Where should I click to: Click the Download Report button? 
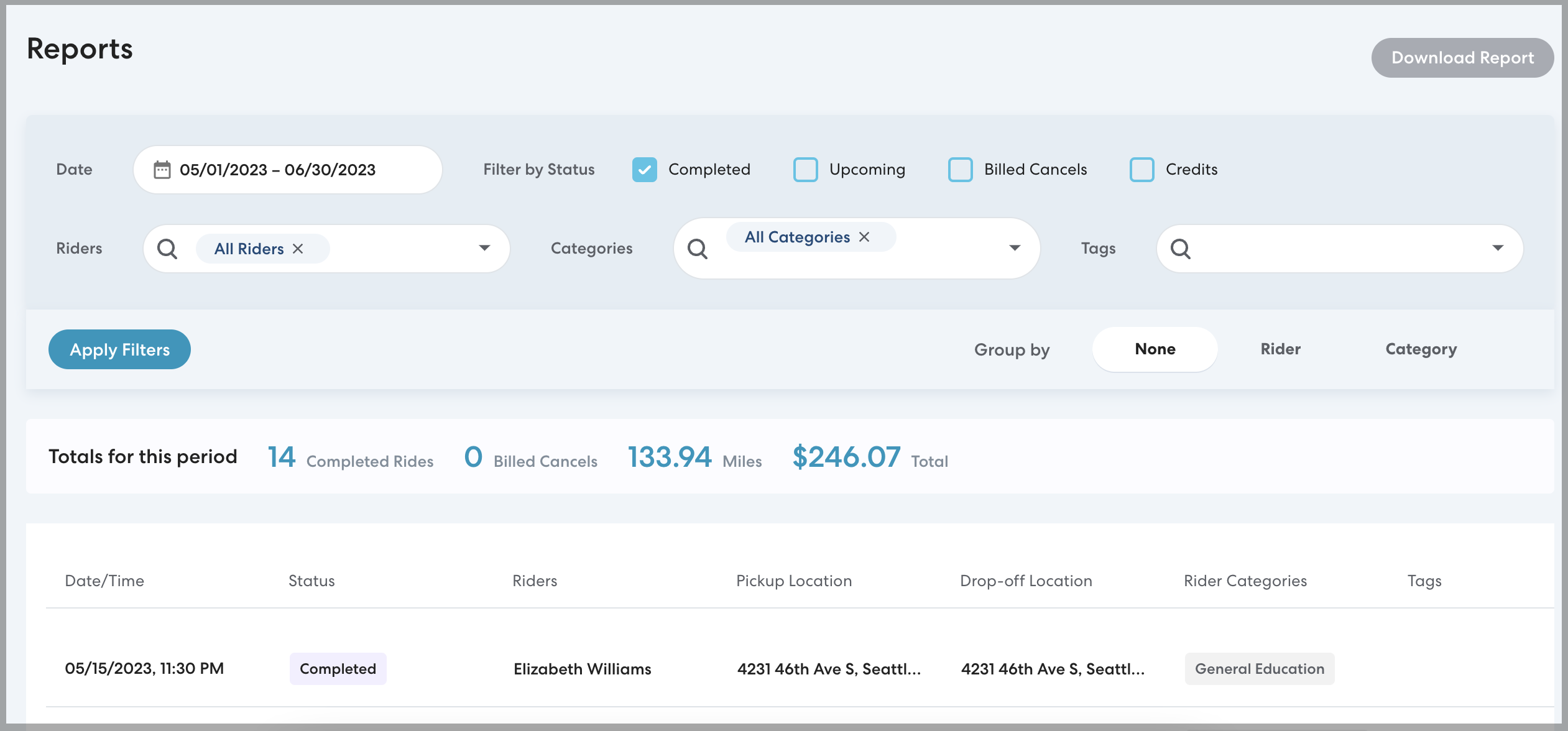tap(1462, 58)
